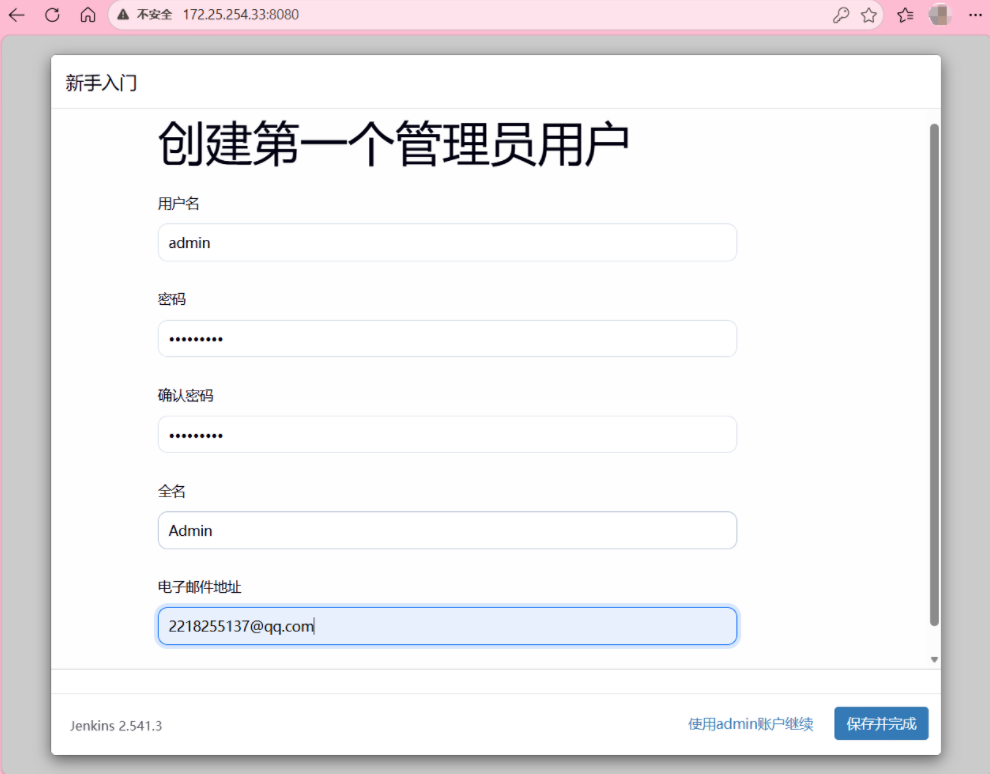This screenshot has height=774, width=990.
Task: Click the 创建第一个管理员用户 heading
Action: click(x=393, y=145)
